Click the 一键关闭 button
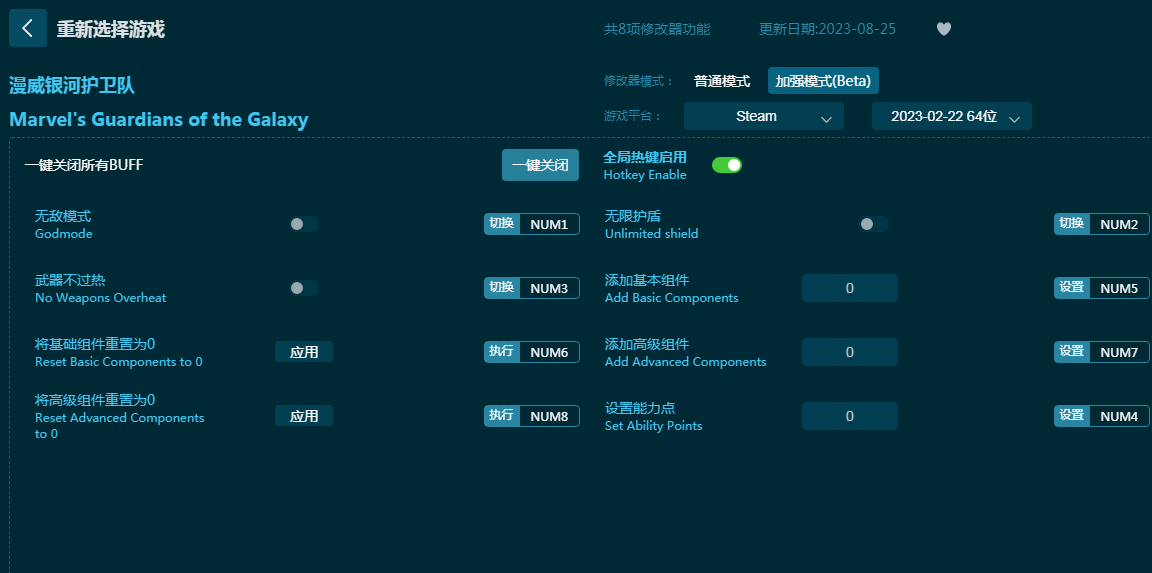 click(540, 165)
